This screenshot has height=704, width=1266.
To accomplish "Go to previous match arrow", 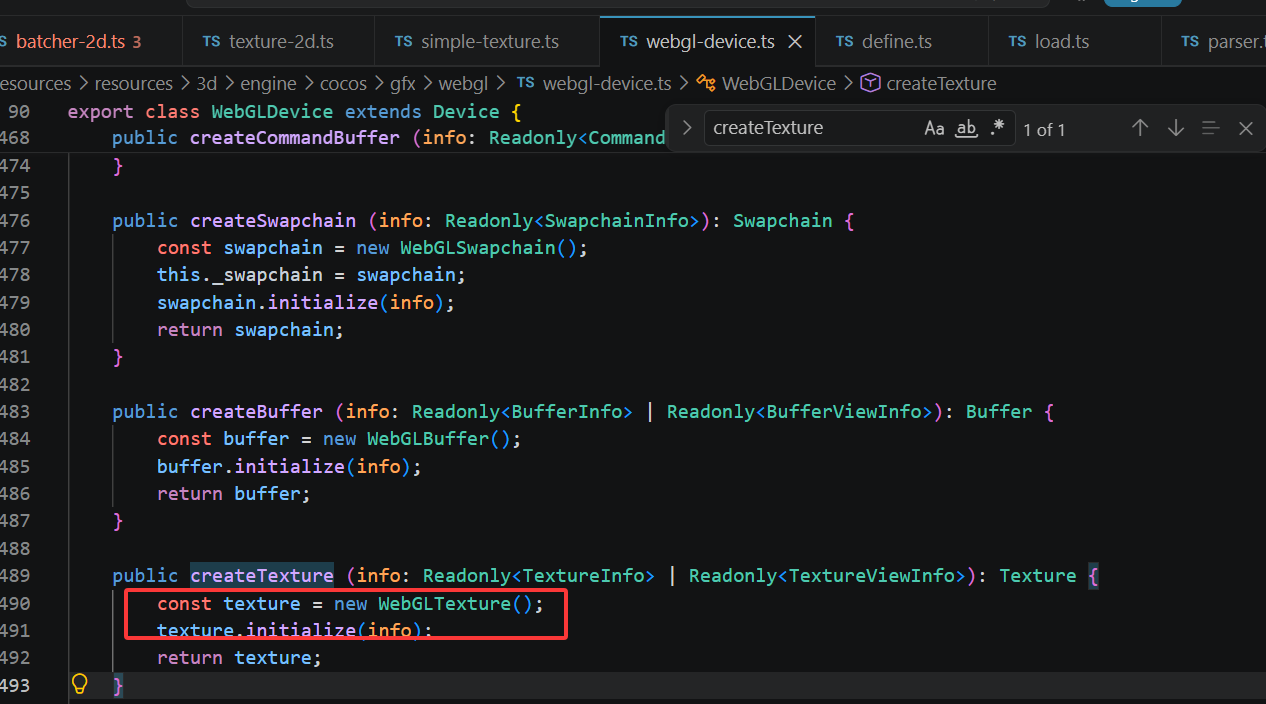I will pyautogui.click(x=1140, y=128).
